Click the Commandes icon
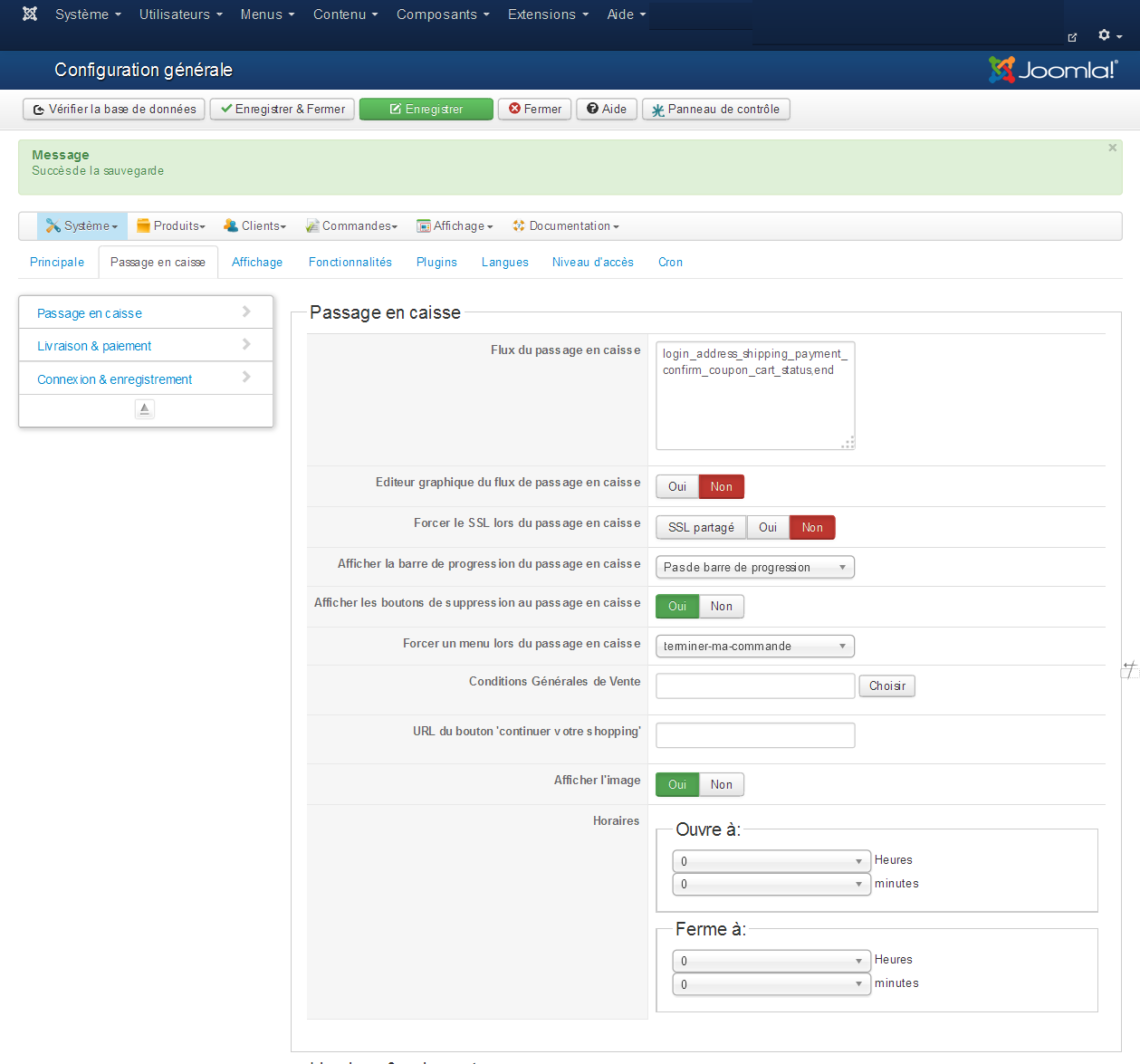The image size is (1140, 1064). (312, 225)
